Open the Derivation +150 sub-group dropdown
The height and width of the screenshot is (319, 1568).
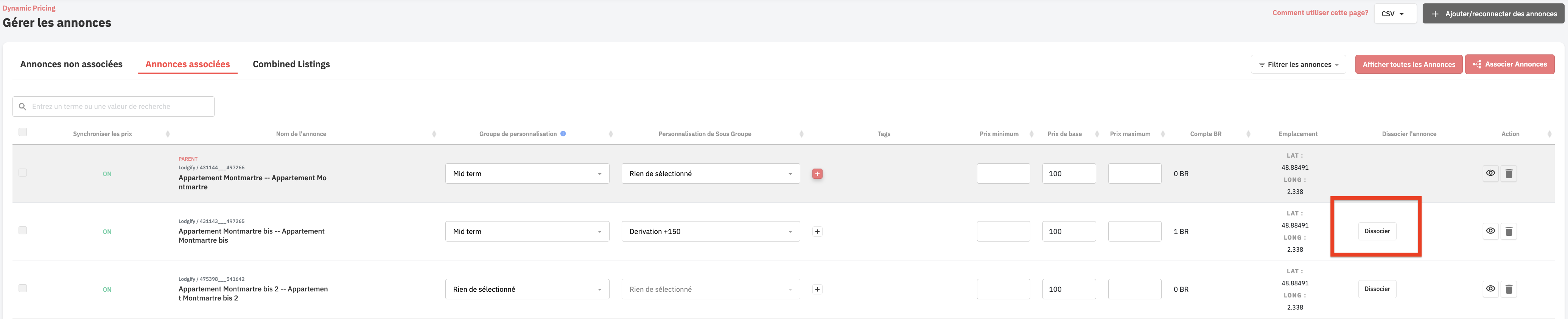click(710, 232)
